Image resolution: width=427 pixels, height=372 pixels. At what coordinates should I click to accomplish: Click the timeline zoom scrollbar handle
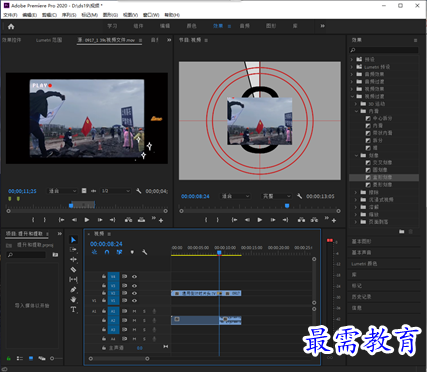(119, 358)
